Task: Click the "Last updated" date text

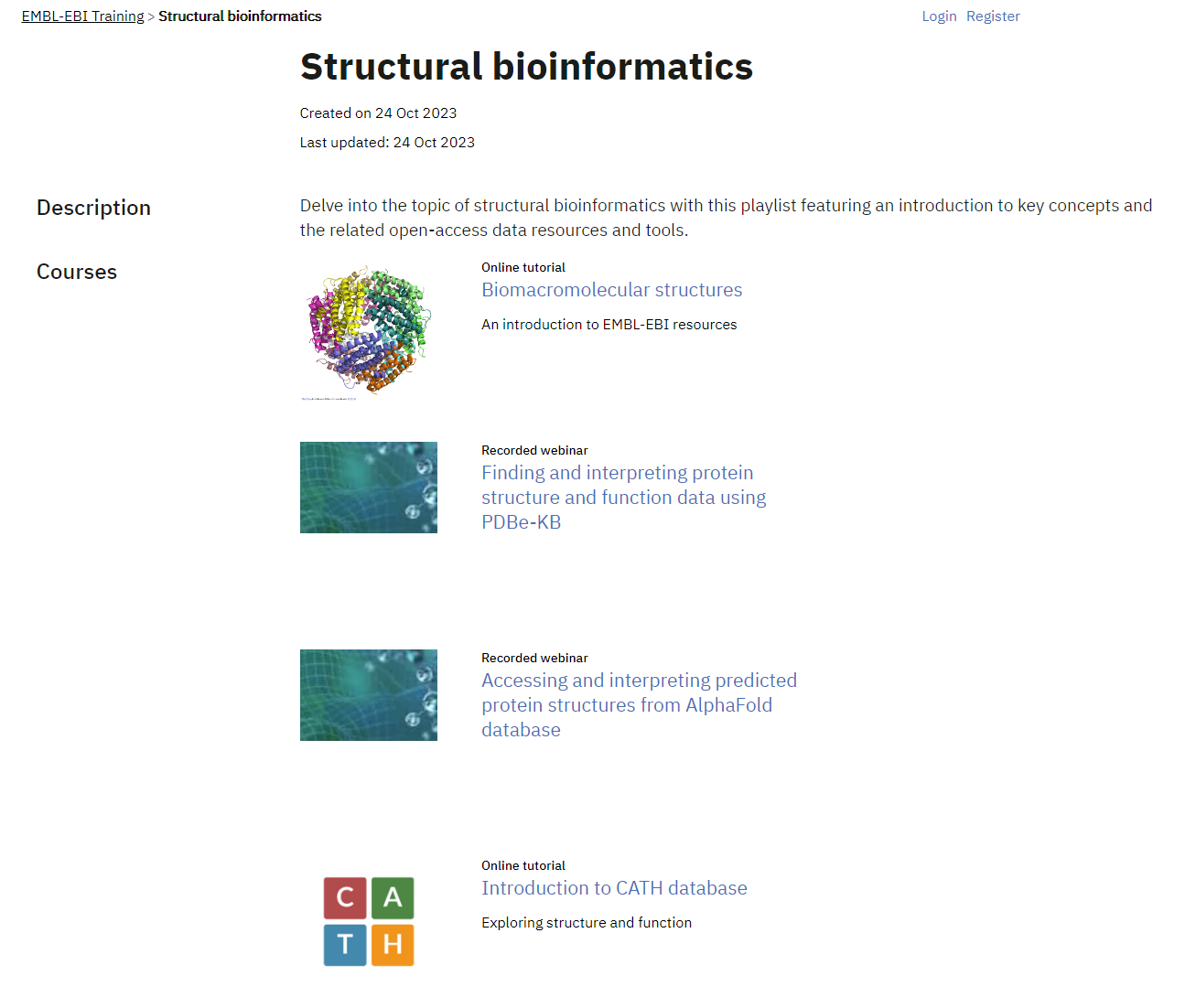Action: (387, 143)
